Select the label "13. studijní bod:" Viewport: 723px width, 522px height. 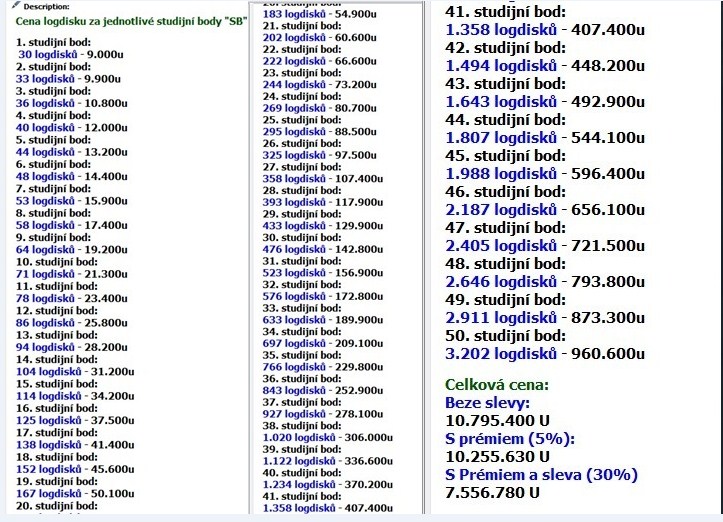coord(57,335)
